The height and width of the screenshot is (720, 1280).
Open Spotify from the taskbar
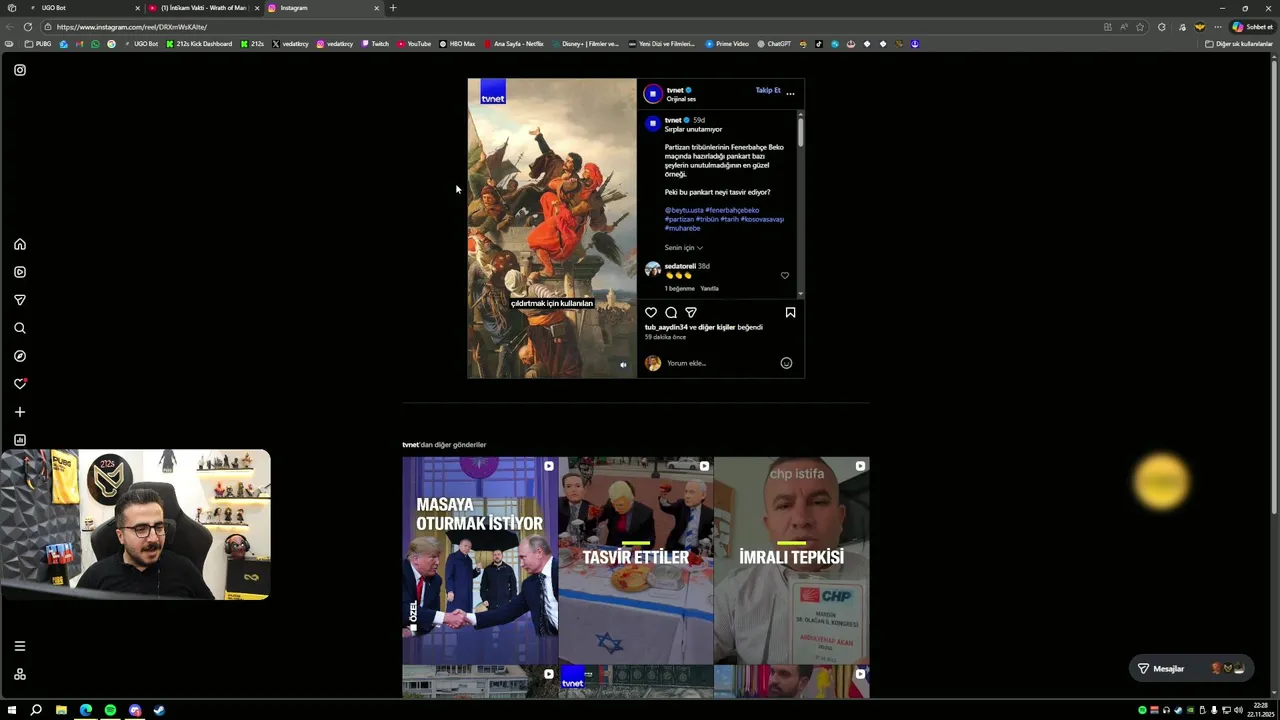pos(110,710)
